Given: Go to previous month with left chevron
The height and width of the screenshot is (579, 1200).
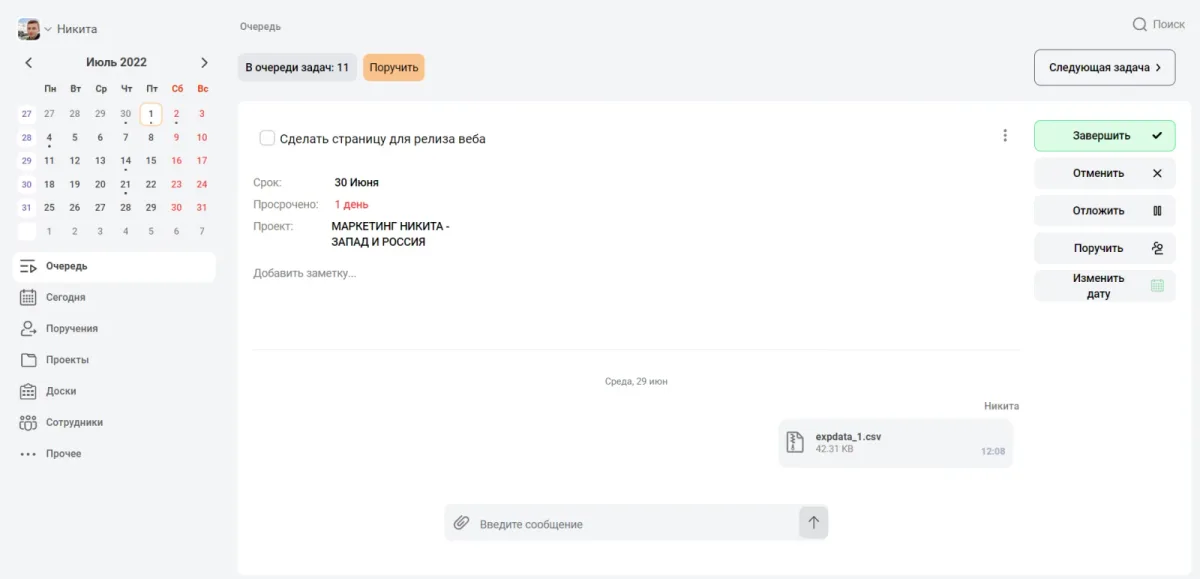Looking at the screenshot, I should coord(28,61).
